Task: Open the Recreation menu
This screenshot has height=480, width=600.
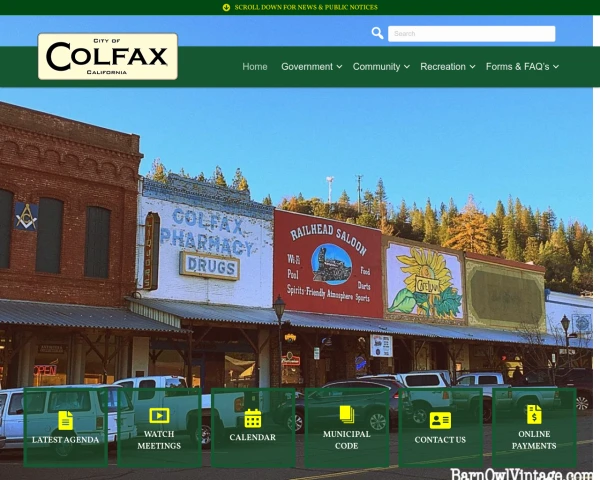Action: pyautogui.click(x=443, y=67)
